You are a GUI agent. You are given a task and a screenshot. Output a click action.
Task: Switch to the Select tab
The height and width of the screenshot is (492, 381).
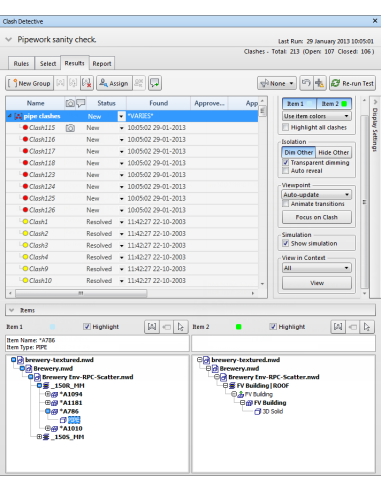click(48, 63)
